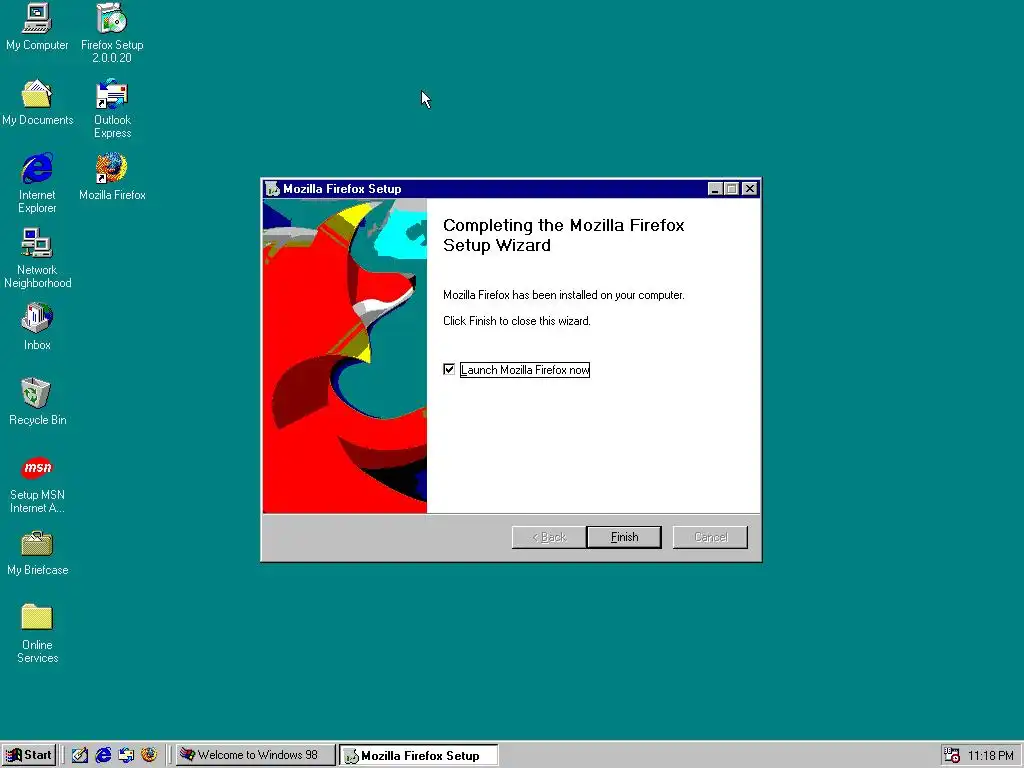Click the Mozilla Firefox Setup taskbar button
Image resolution: width=1024 pixels, height=768 pixels.
pos(419,755)
